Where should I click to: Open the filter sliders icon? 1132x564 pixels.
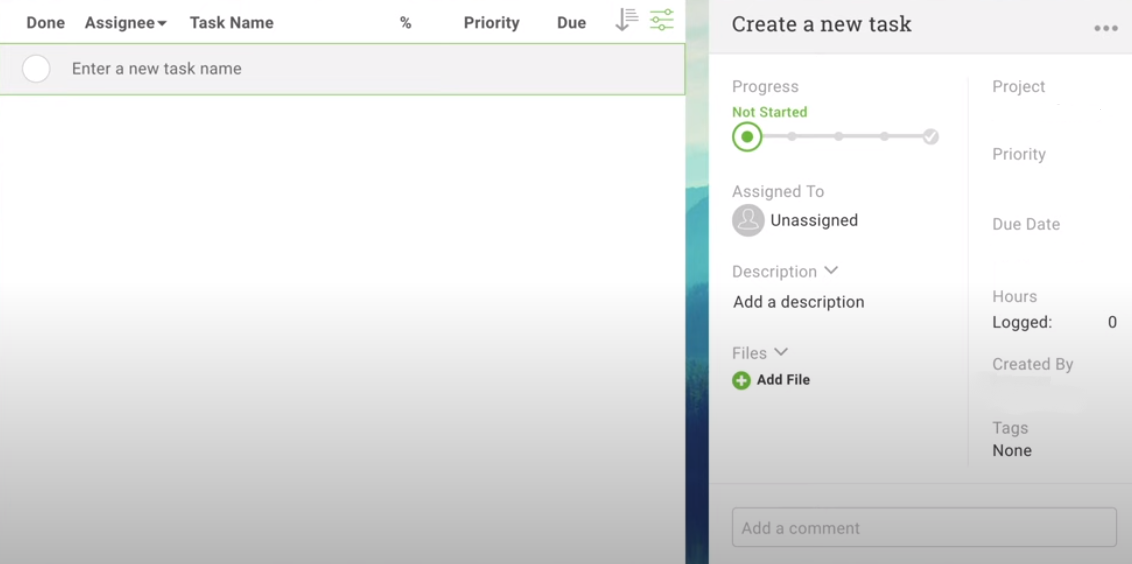click(x=662, y=20)
